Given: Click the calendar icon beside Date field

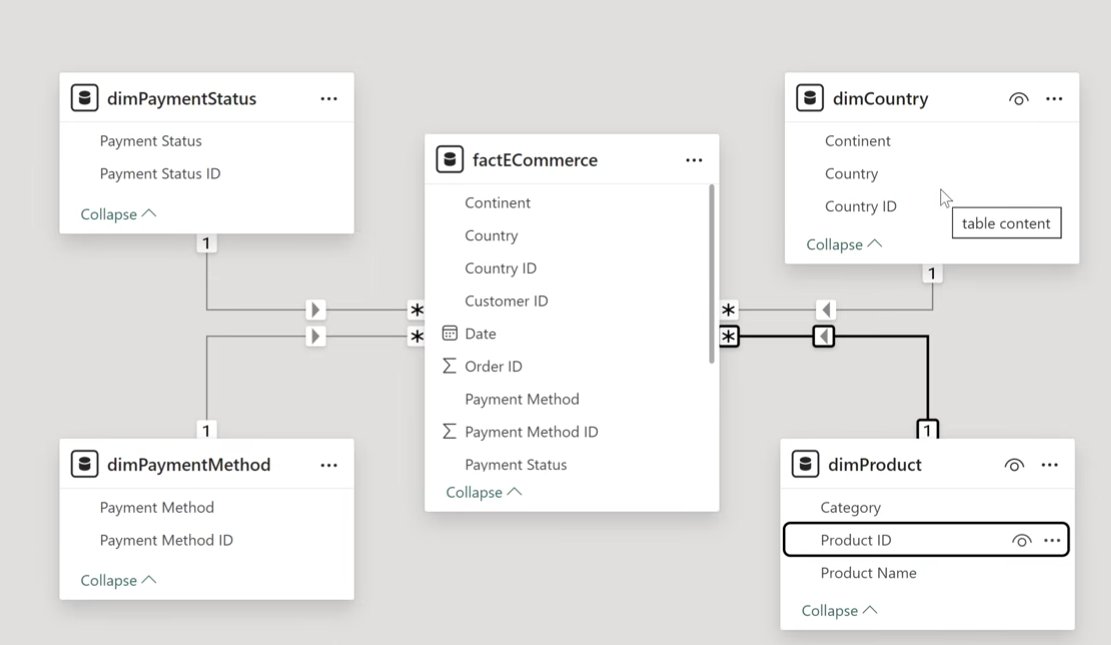Looking at the screenshot, I should point(449,333).
